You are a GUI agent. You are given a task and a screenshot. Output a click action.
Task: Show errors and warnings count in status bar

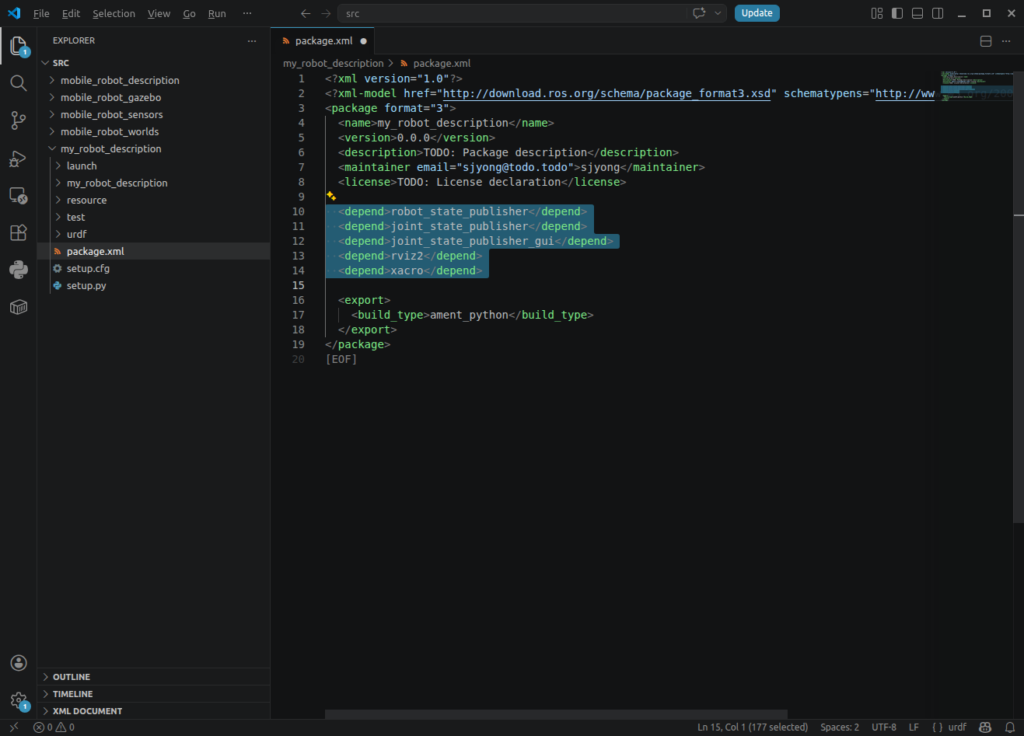(54, 727)
